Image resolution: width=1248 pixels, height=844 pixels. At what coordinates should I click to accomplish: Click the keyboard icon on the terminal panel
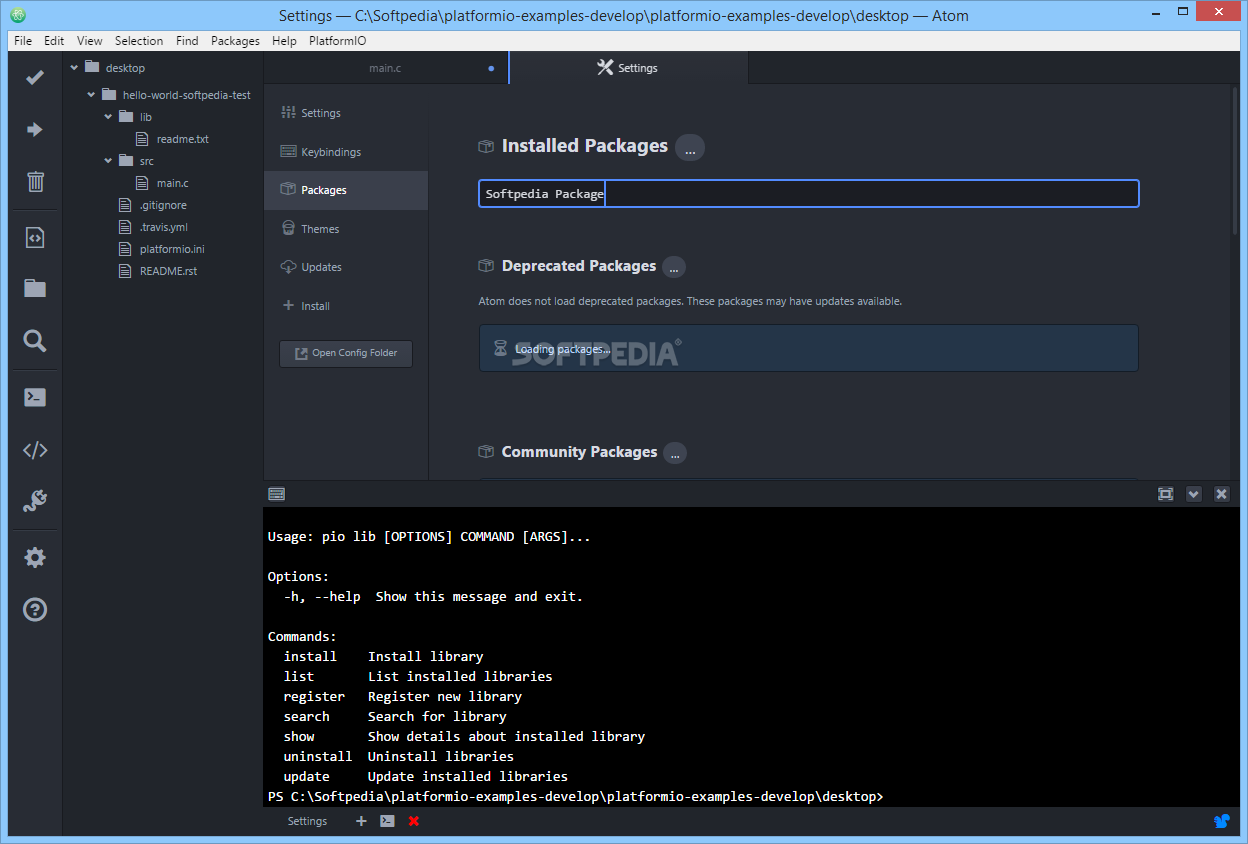277,493
